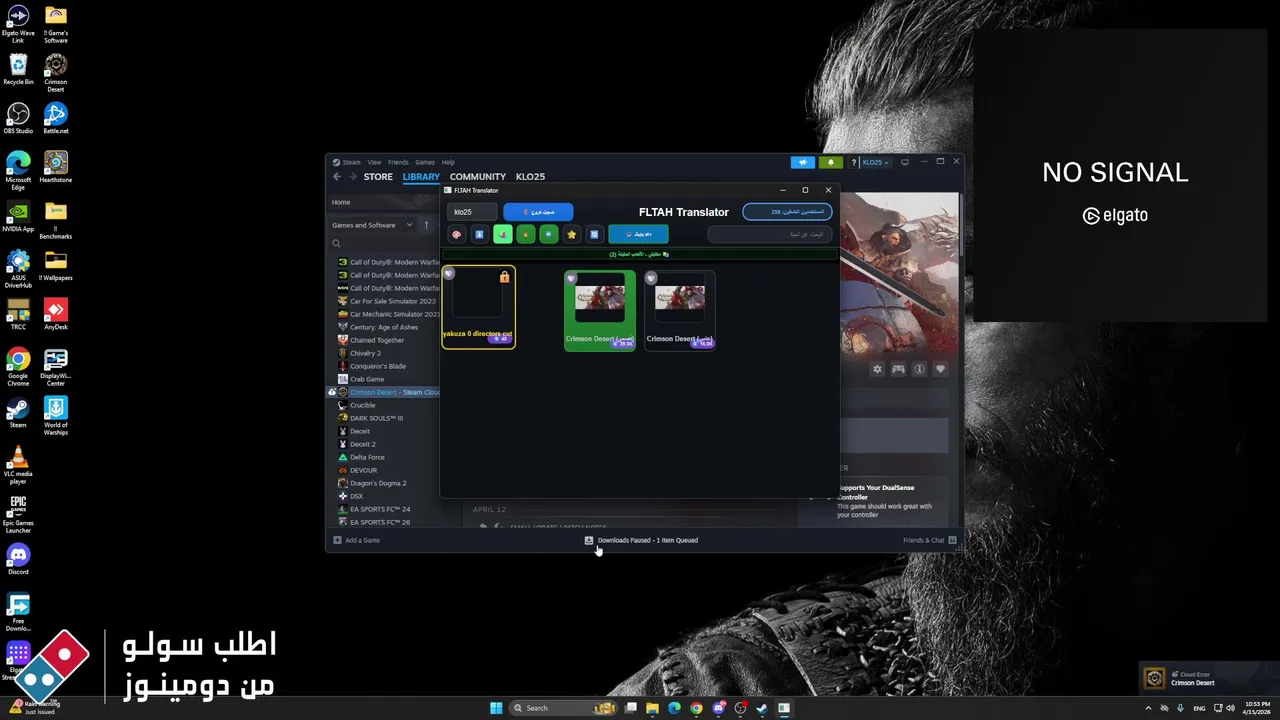Go back with Steam's left arrow
Viewport: 1280px width, 720px height.
click(x=337, y=177)
